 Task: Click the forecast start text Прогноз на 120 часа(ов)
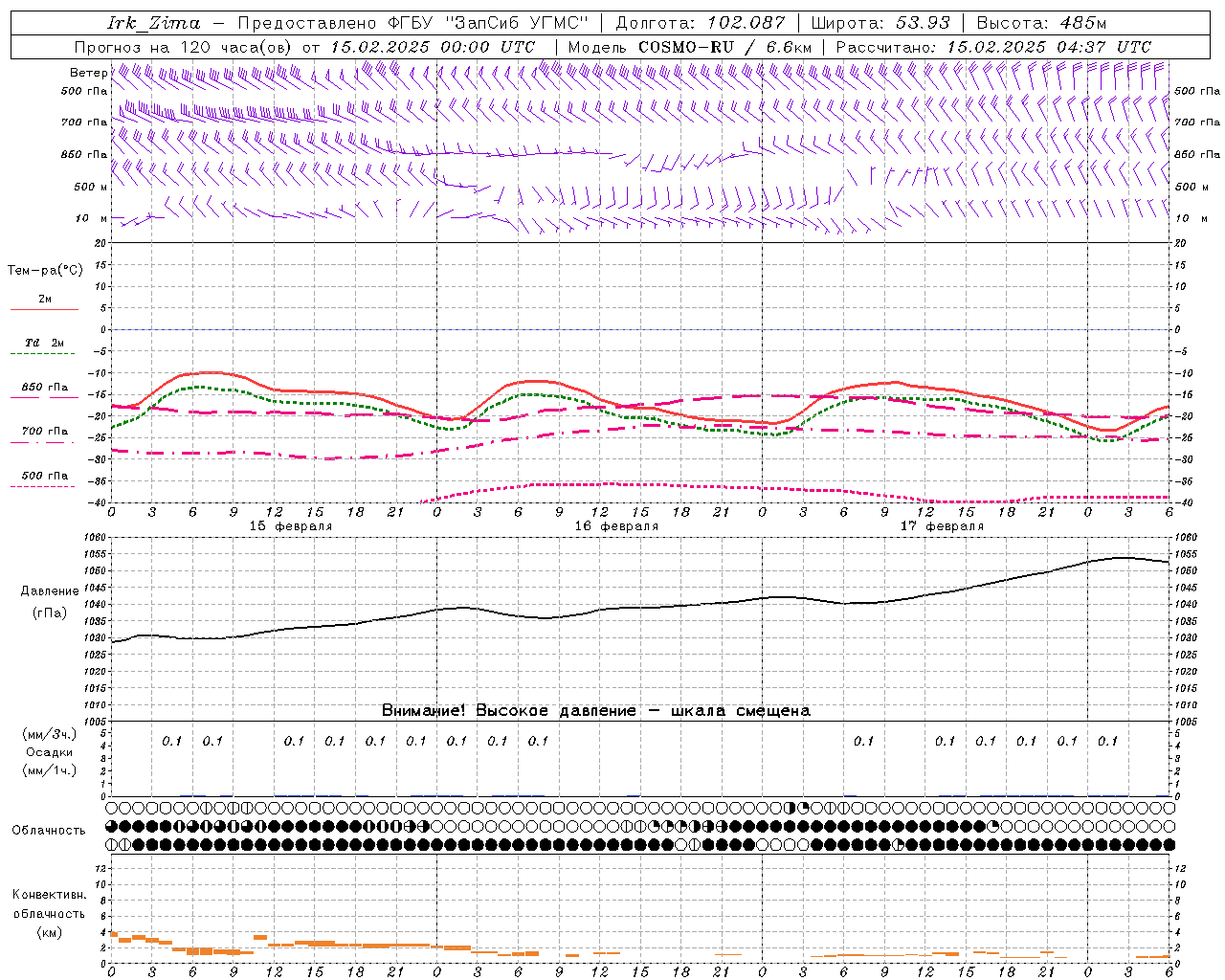click(185, 47)
